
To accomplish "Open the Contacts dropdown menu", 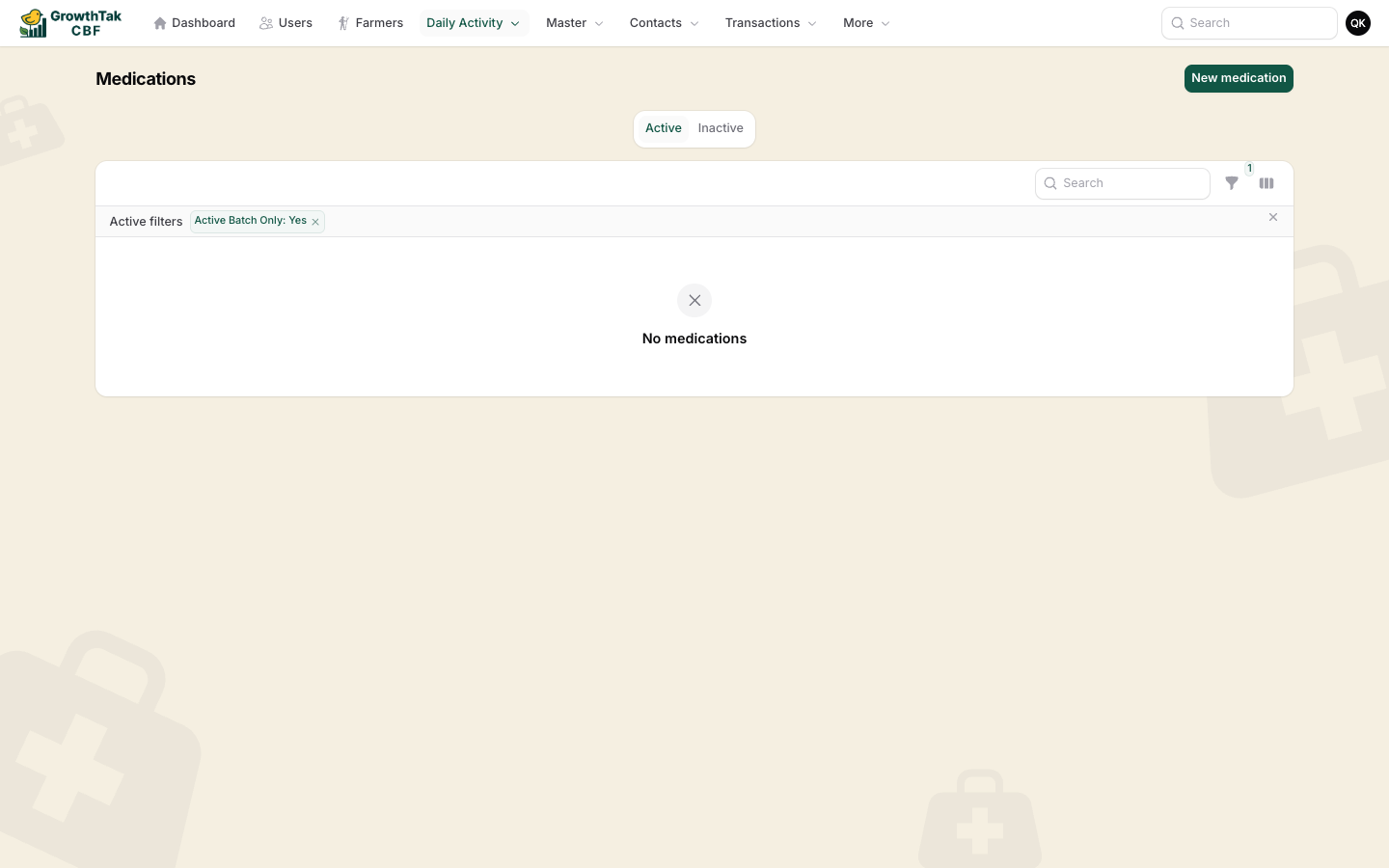I will (665, 23).
